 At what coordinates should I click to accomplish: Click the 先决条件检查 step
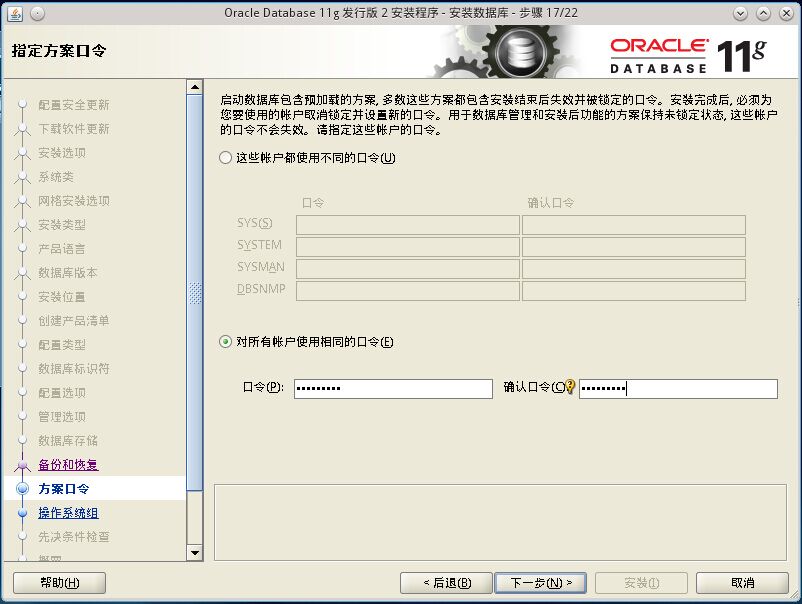point(74,536)
